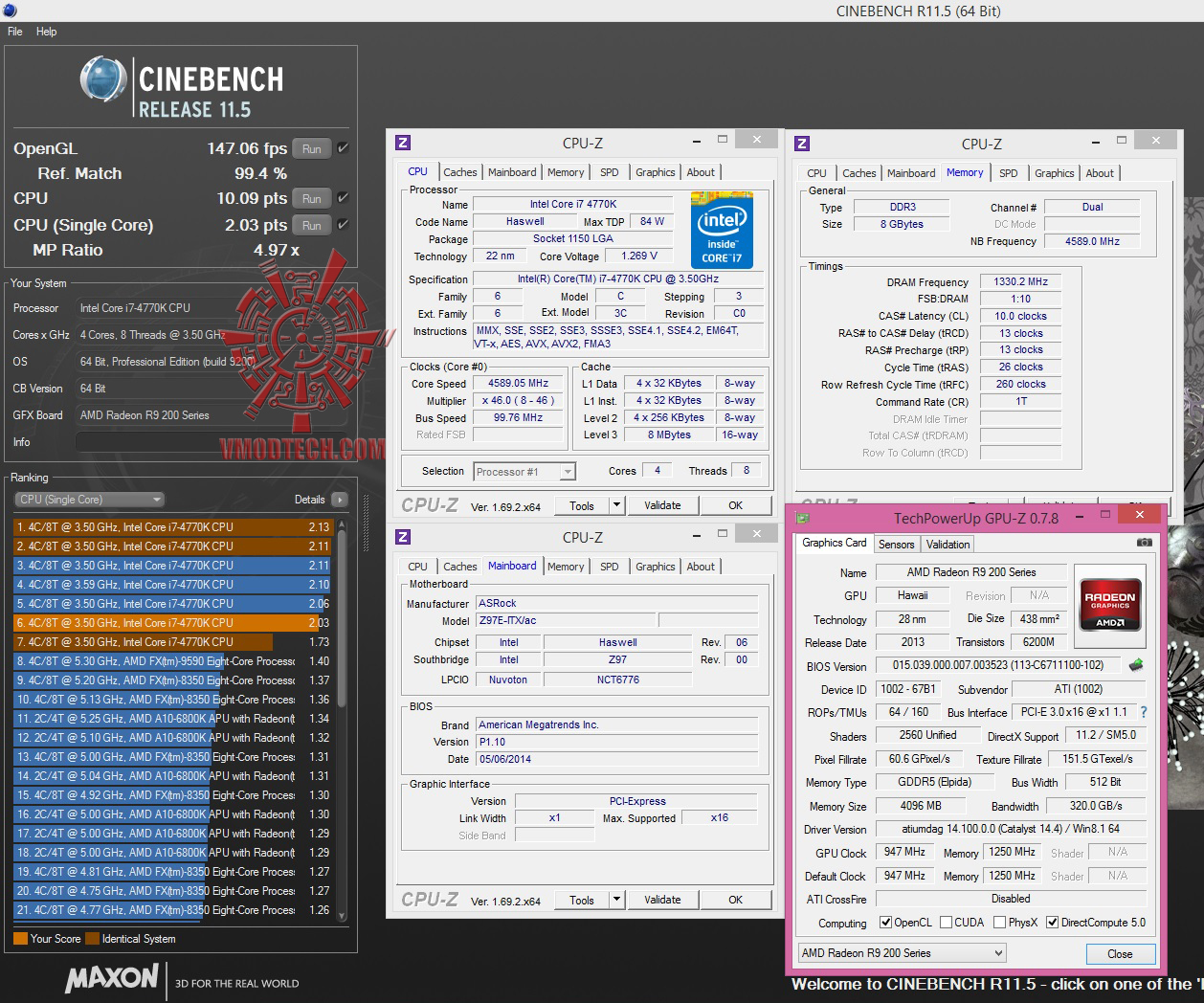Click the Your Score orange legend swatch
This screenshot has height=1003, width=1204.
[x=20, y=939]
